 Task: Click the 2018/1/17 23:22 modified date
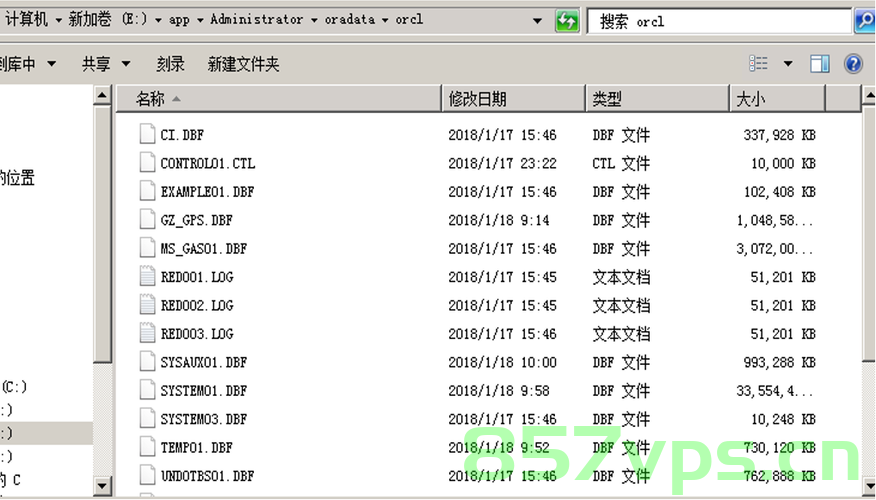pyautogui.click(x=502, y=163)
